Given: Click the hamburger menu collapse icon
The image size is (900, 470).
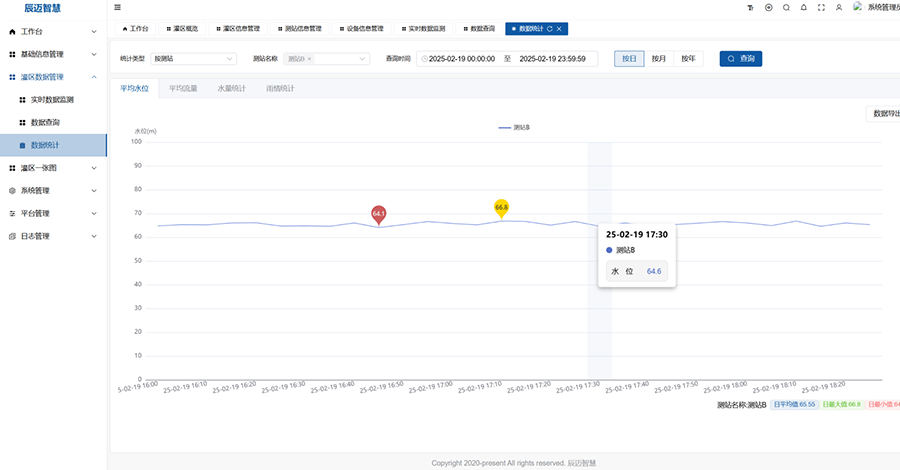Looking at the screenshot, I should [x=118, y=7].
